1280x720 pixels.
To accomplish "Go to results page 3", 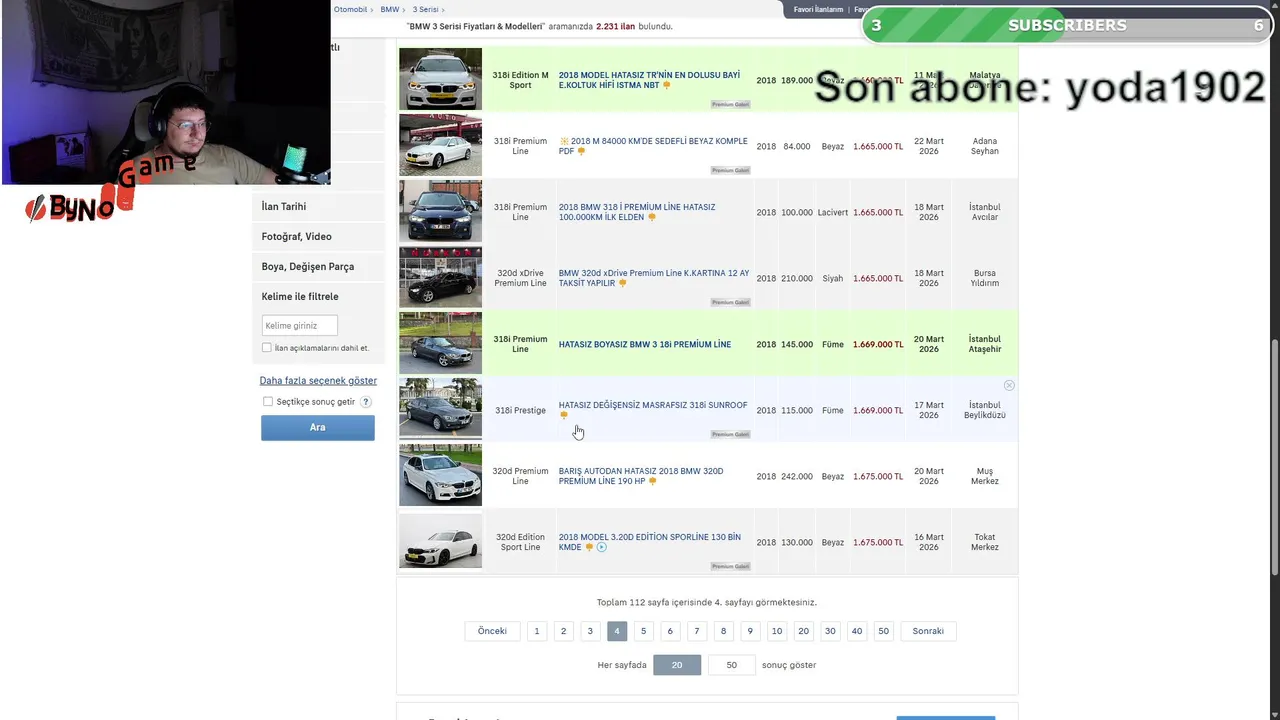I will [x=590, y=631].
